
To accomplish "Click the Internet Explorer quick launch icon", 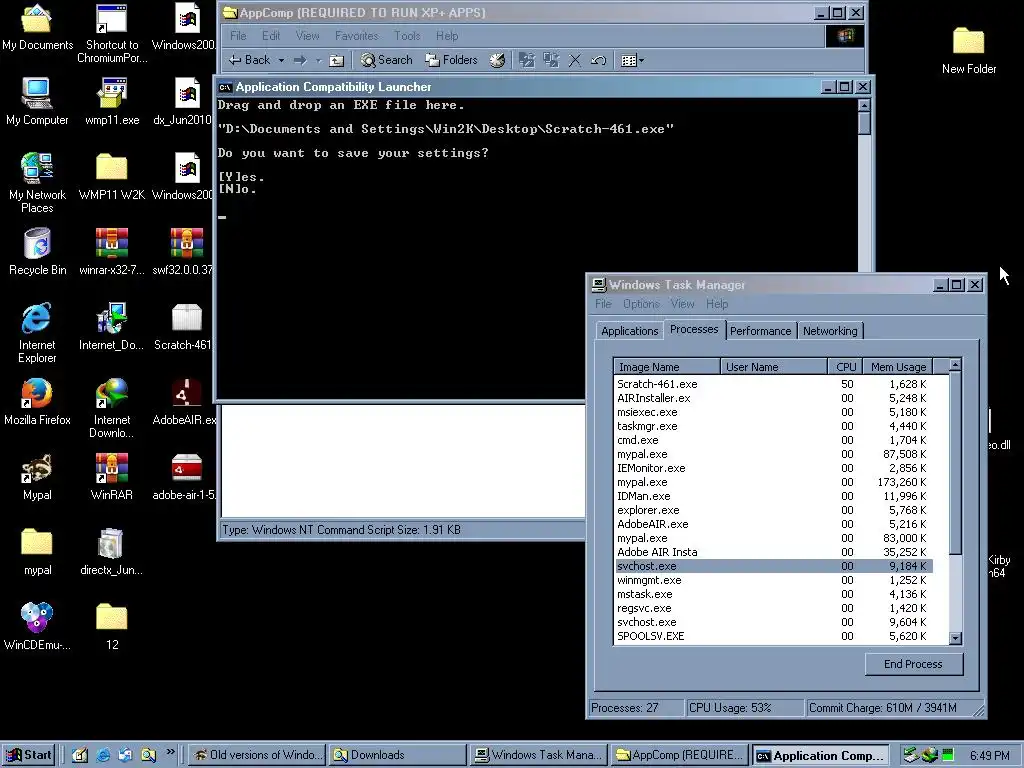I will pyautogui.click(x=103, y=755).
